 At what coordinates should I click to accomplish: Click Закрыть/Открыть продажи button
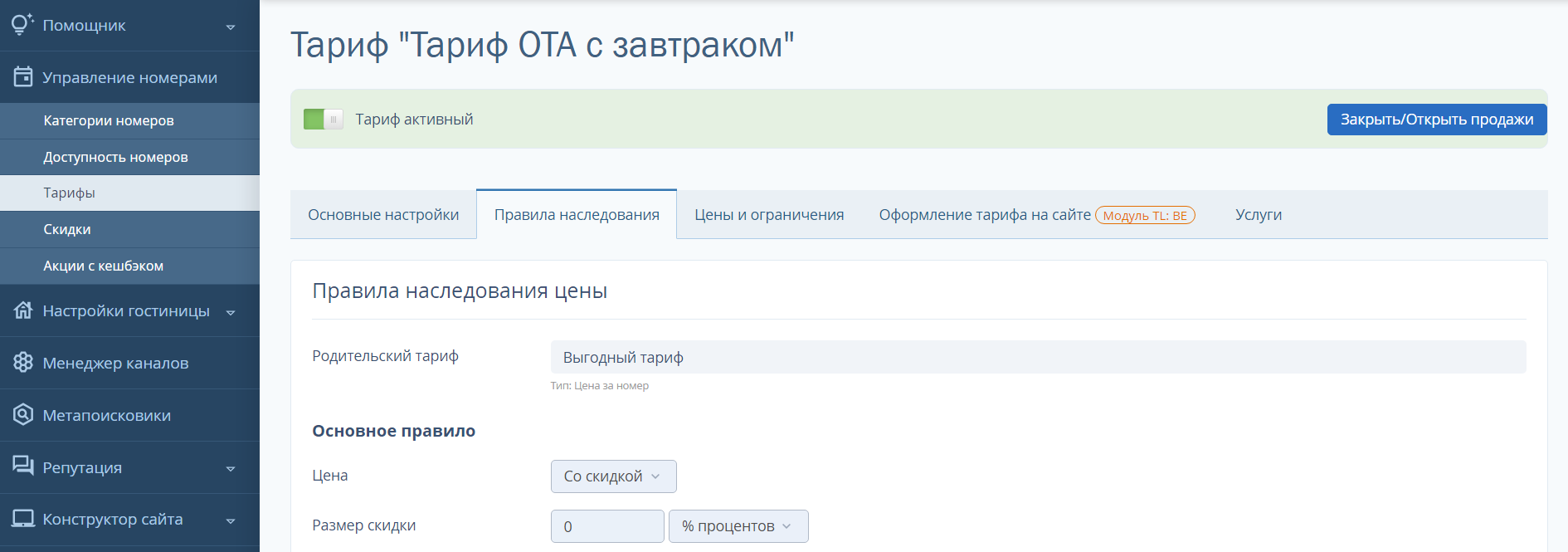pos(1437,120)
